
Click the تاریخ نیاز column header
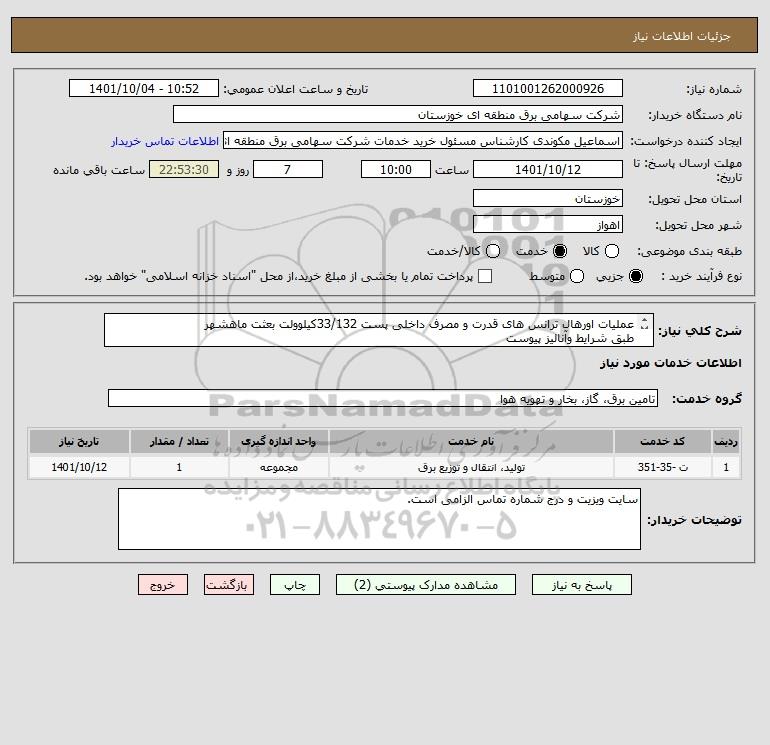[x=79, y=441]
